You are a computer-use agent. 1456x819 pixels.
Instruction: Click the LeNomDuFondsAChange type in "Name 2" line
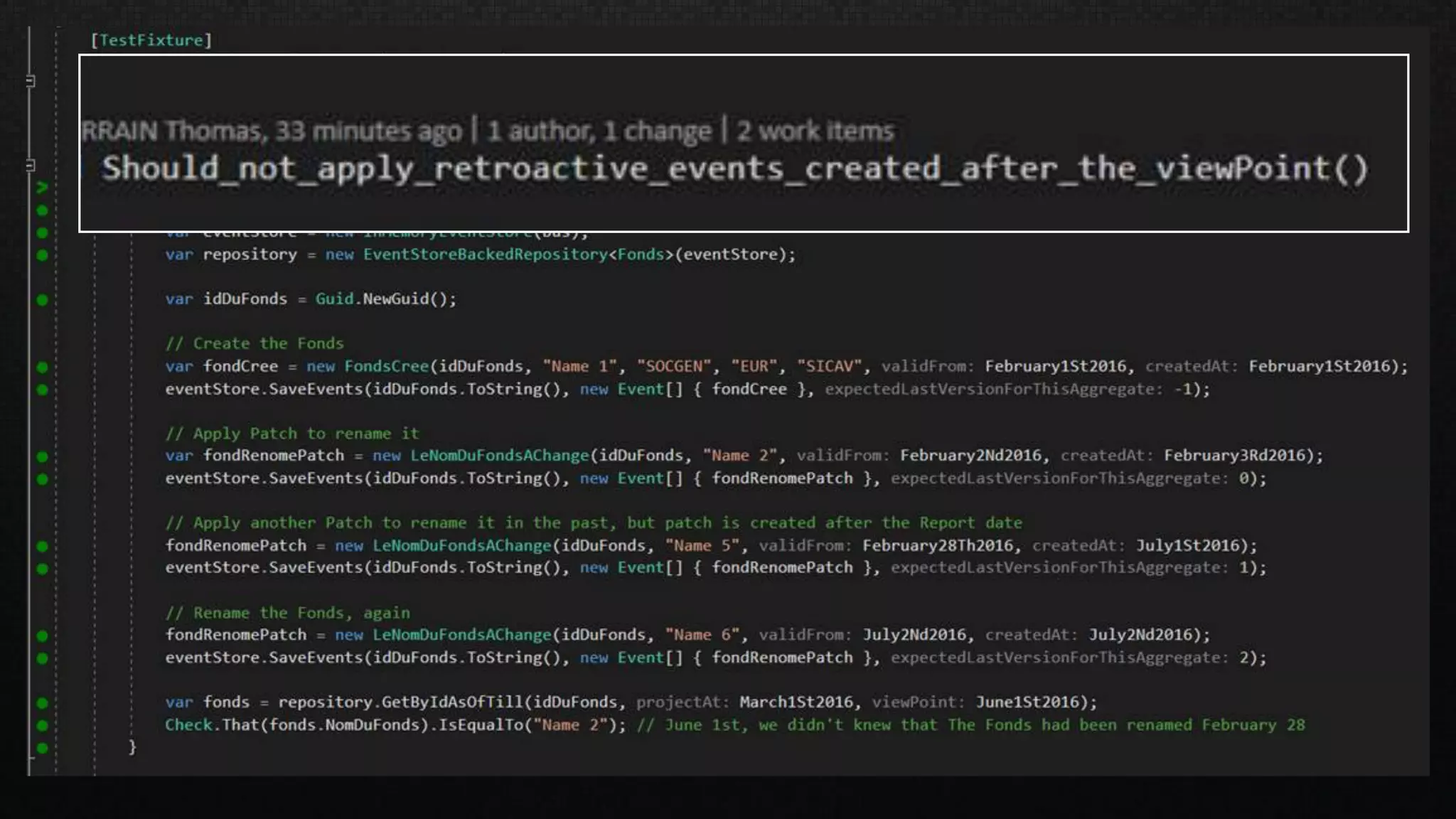(x=499, y=456)
